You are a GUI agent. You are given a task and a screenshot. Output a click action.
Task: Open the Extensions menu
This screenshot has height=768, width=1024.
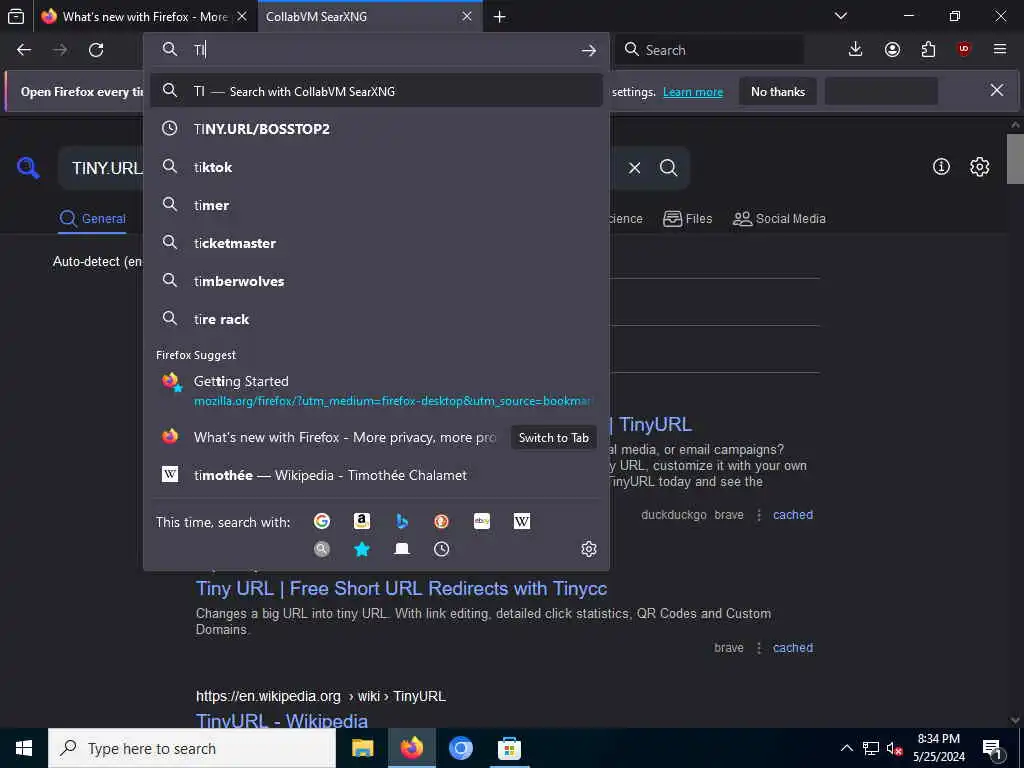[928, 50]
